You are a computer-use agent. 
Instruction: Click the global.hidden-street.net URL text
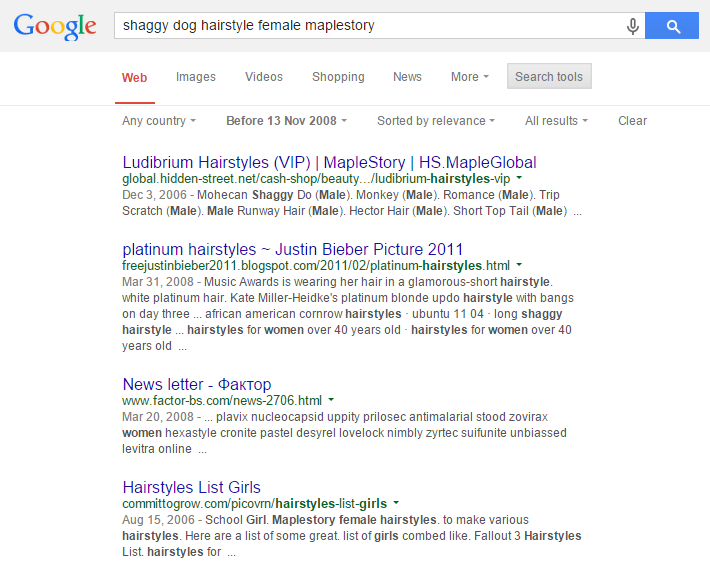[316, 179]
